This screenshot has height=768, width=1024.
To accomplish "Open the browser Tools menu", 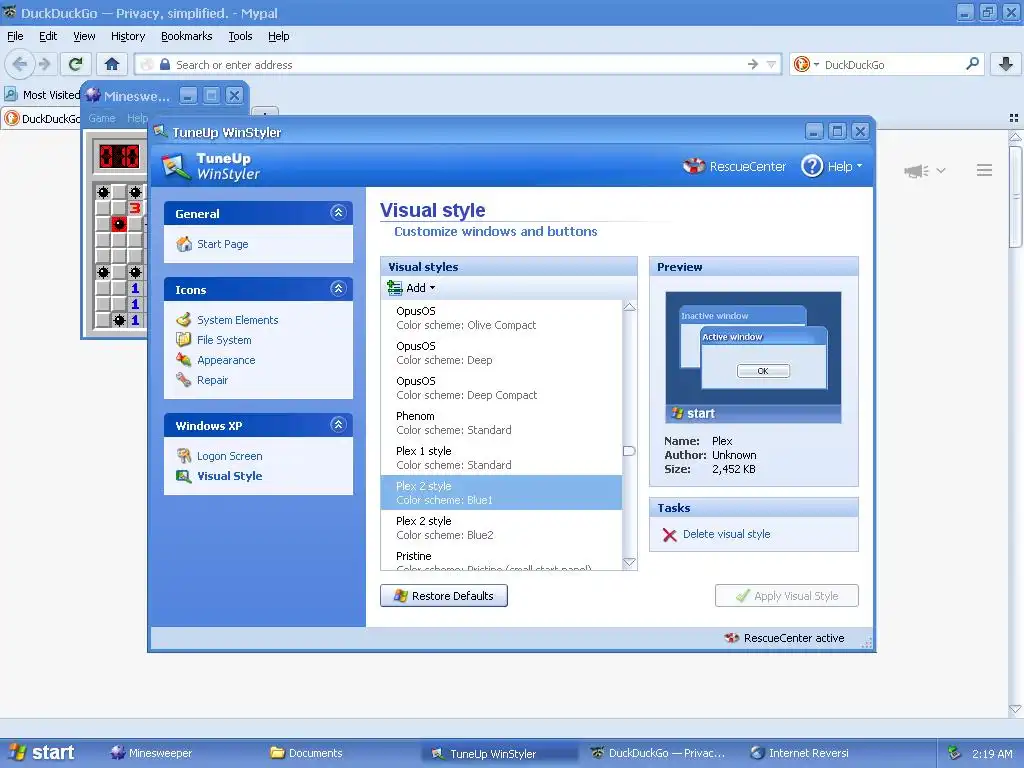I will 240,36.
